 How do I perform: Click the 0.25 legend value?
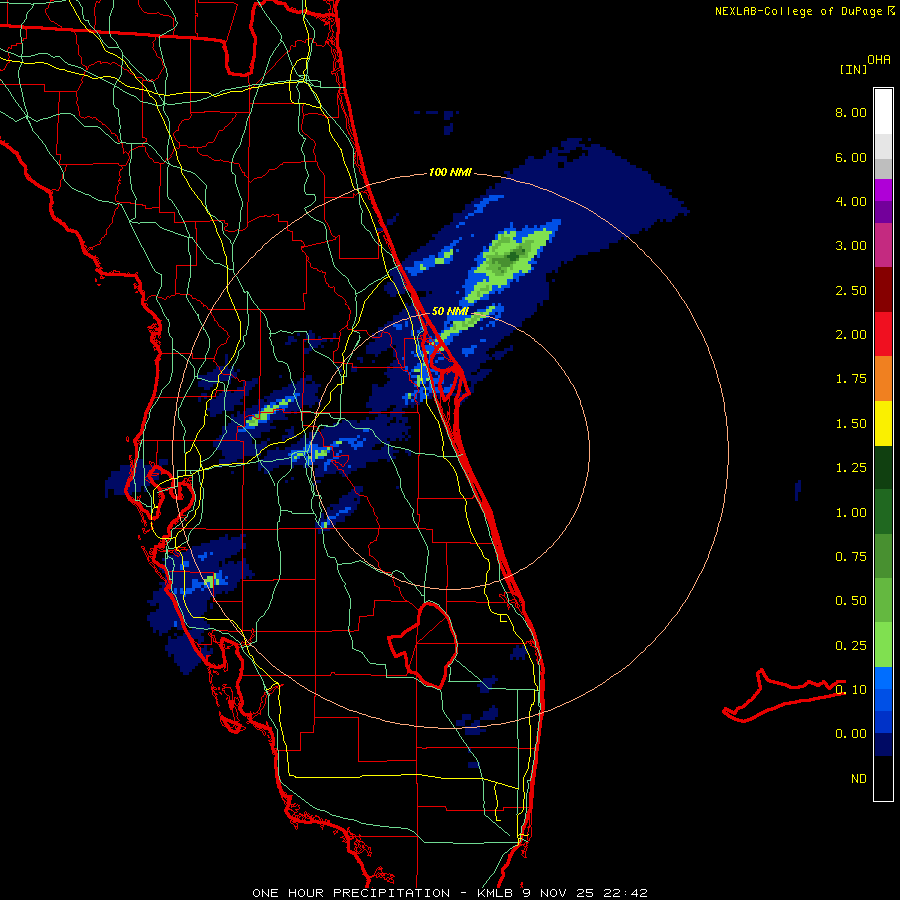tap(851, 646)
